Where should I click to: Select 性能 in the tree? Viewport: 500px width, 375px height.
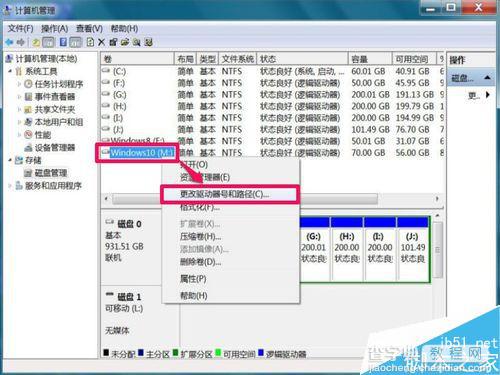pos(43,135)
